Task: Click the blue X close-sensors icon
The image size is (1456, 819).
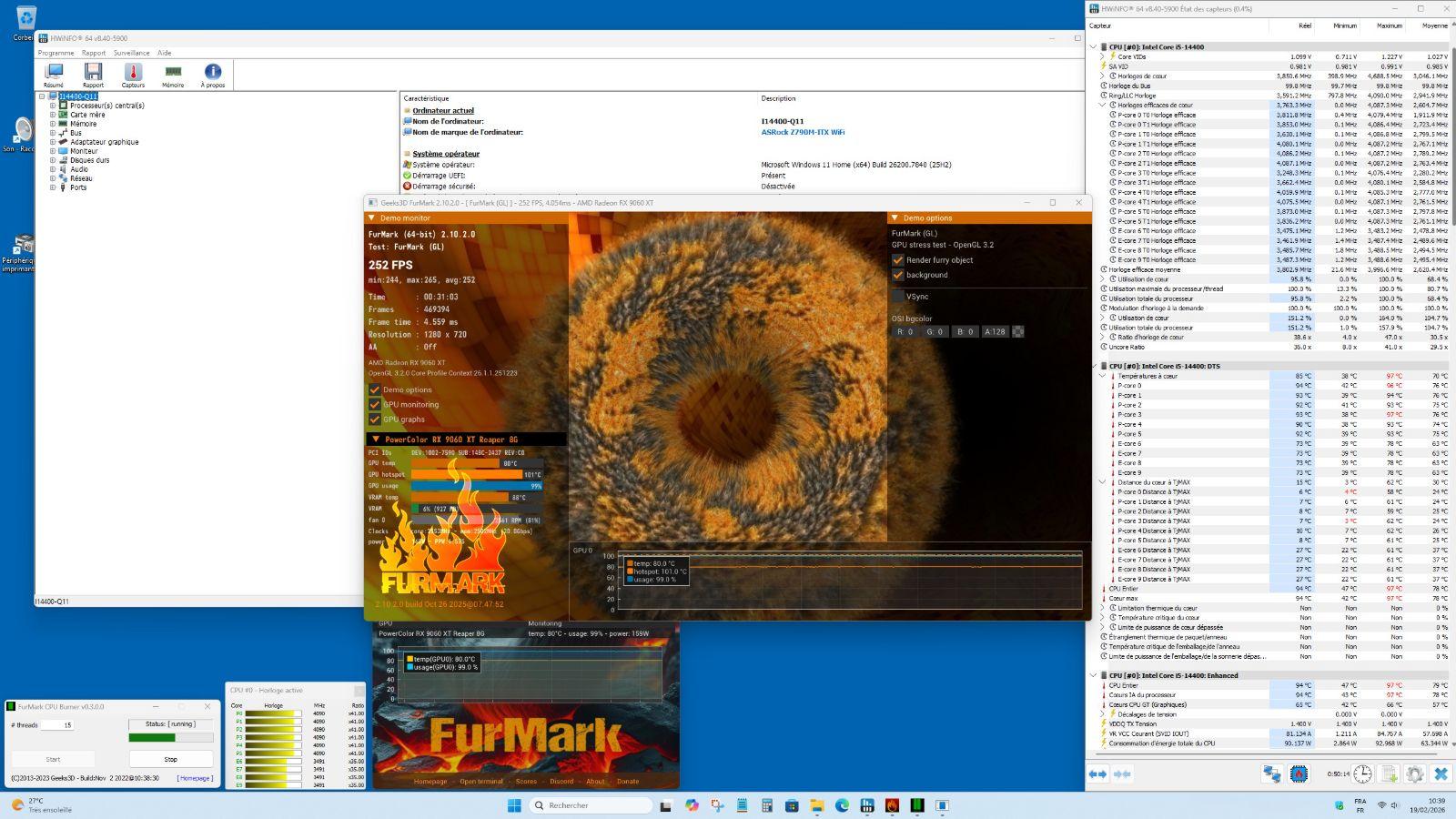Action: tap(1441, 773)
